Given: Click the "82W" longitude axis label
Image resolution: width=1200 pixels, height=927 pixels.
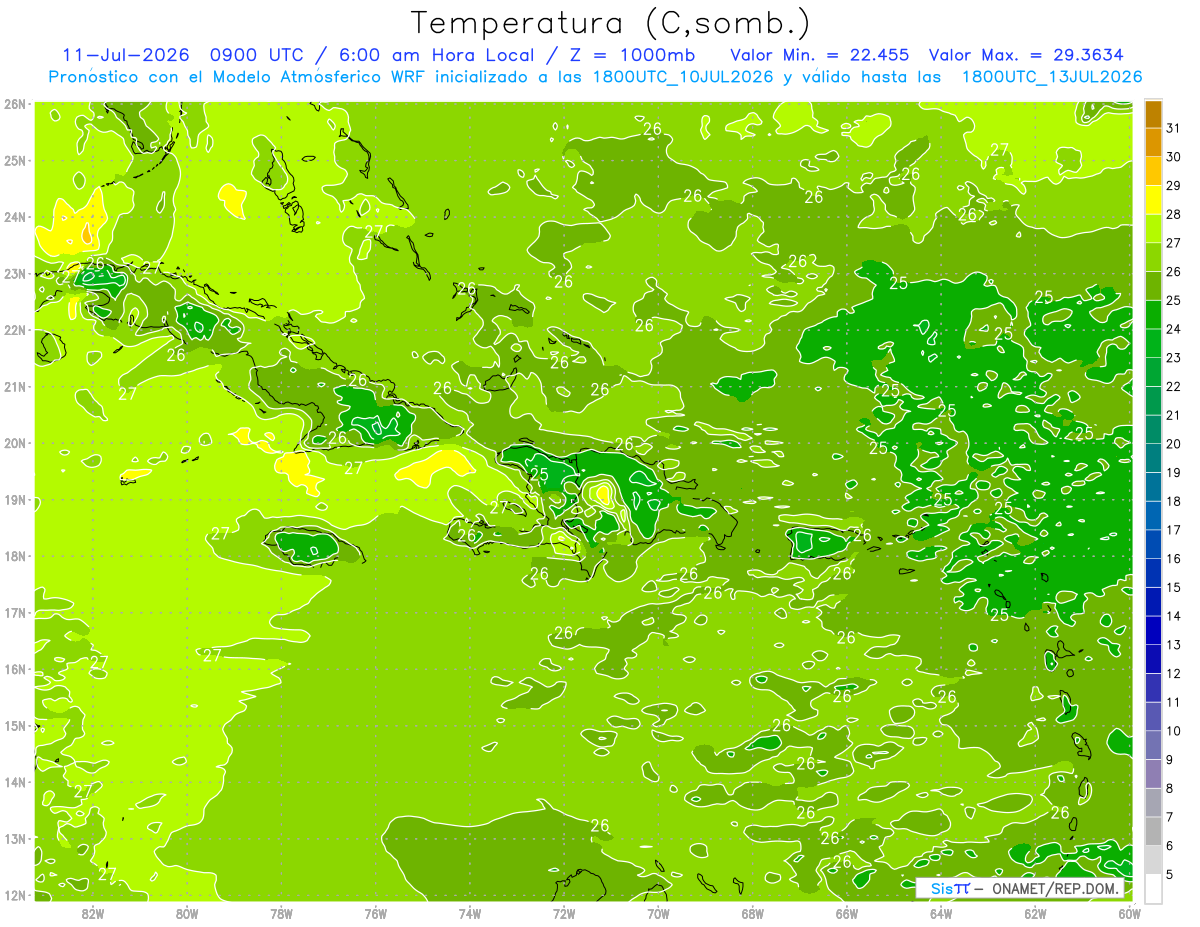Looking at the screenshot, I should coord(93,913).
